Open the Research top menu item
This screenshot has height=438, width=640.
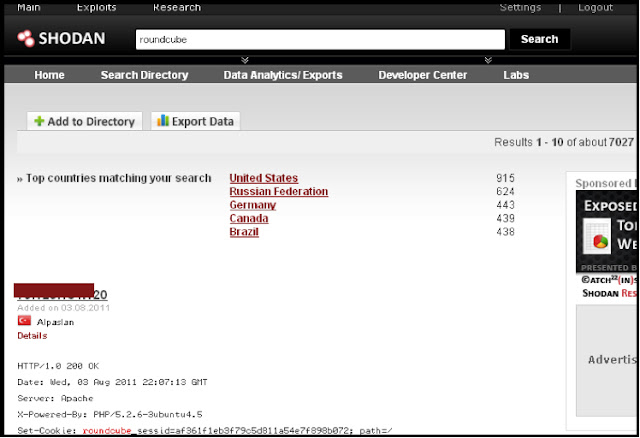177,7
